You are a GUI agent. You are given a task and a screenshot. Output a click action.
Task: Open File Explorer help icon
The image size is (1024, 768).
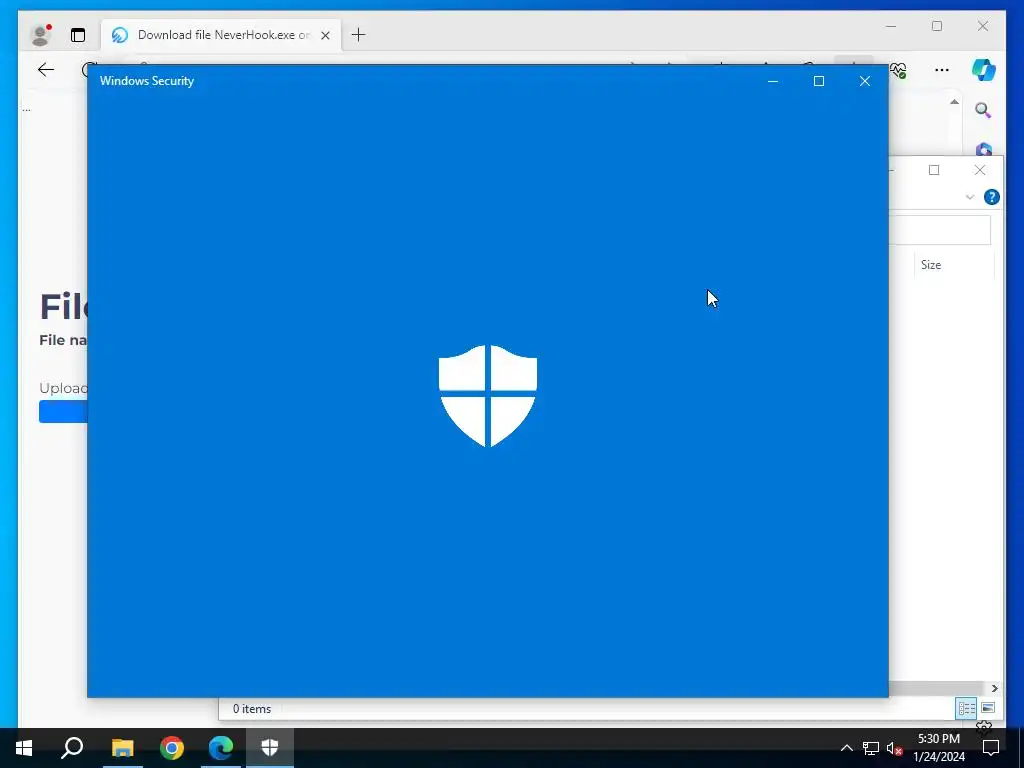991,197
